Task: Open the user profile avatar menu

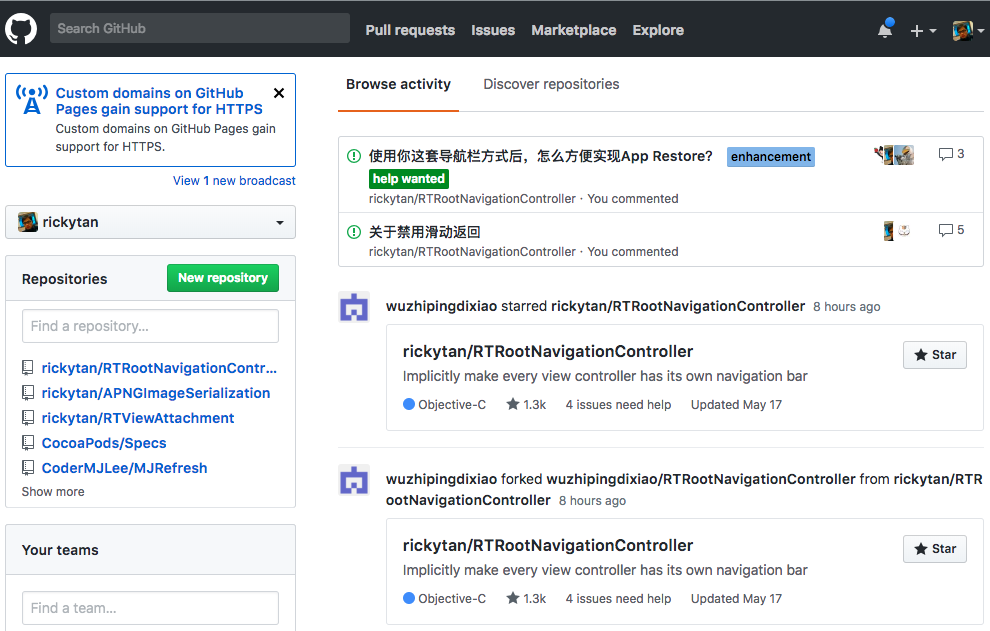Action: pos(968,30)
